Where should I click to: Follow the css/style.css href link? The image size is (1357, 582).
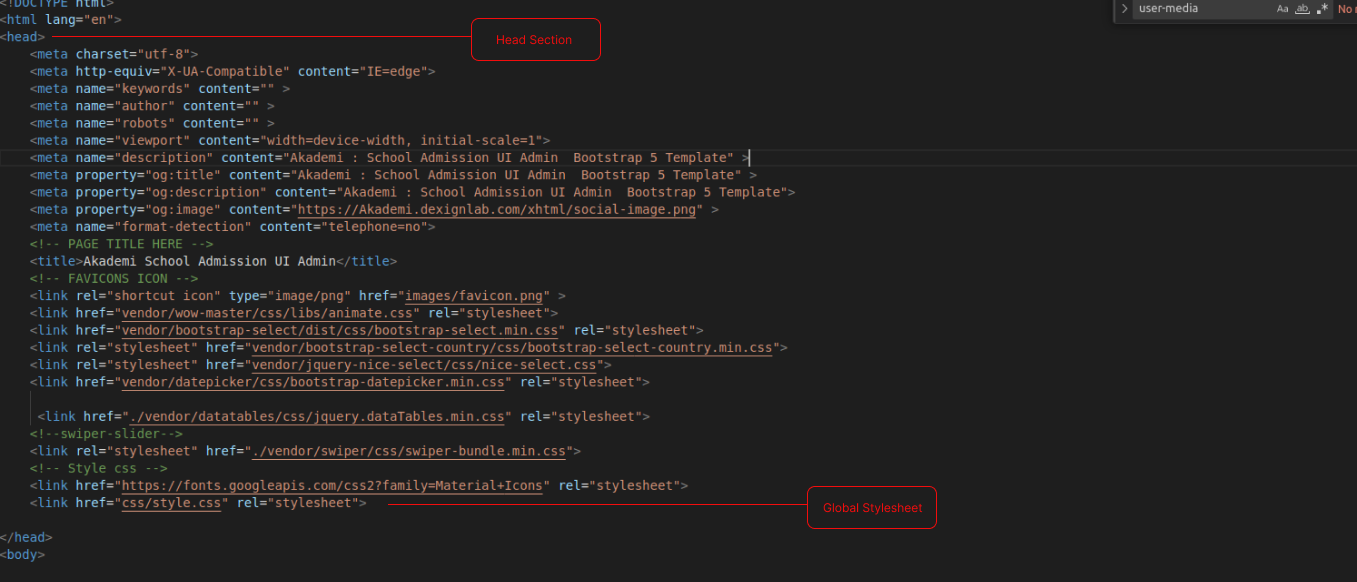coord(171,503)
